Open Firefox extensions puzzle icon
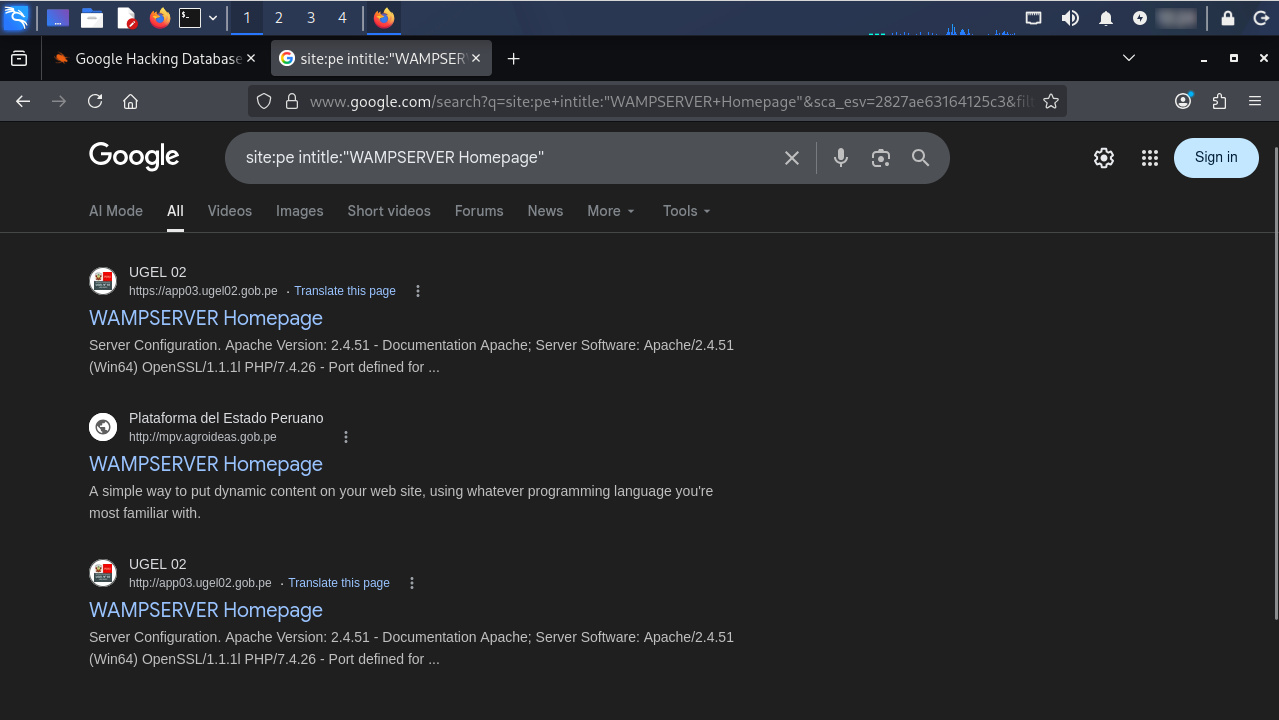This screenshot has height=720, width=1279. pos(1219,101)
